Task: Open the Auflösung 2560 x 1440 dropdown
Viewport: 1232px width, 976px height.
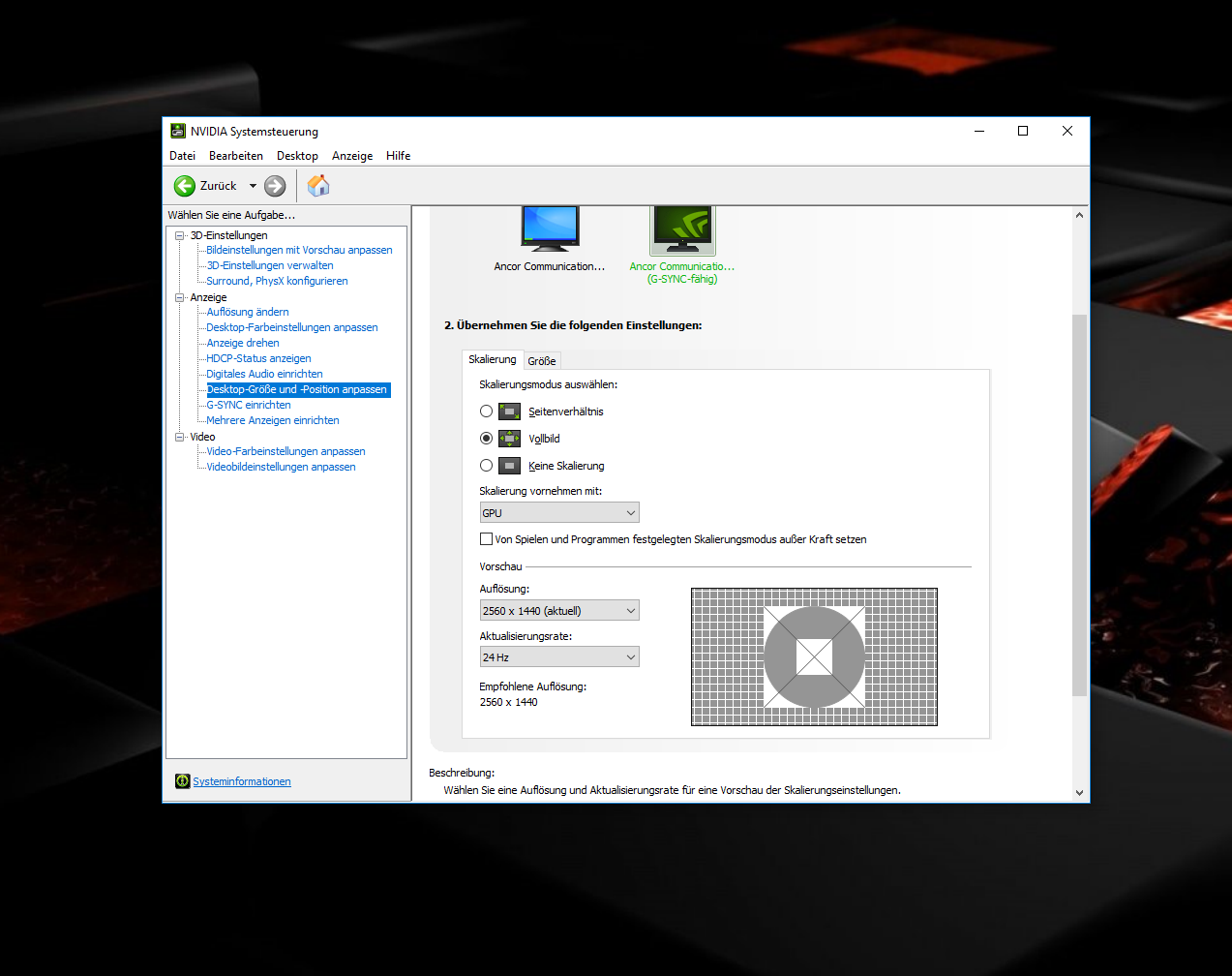Action: tap(559, 611)
